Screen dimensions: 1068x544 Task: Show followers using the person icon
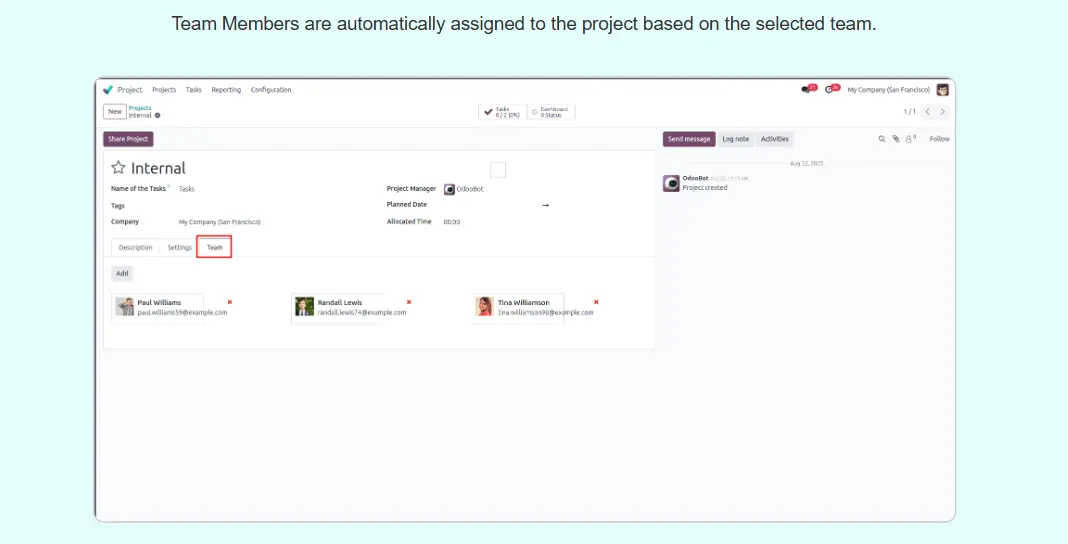coord(910,139)
